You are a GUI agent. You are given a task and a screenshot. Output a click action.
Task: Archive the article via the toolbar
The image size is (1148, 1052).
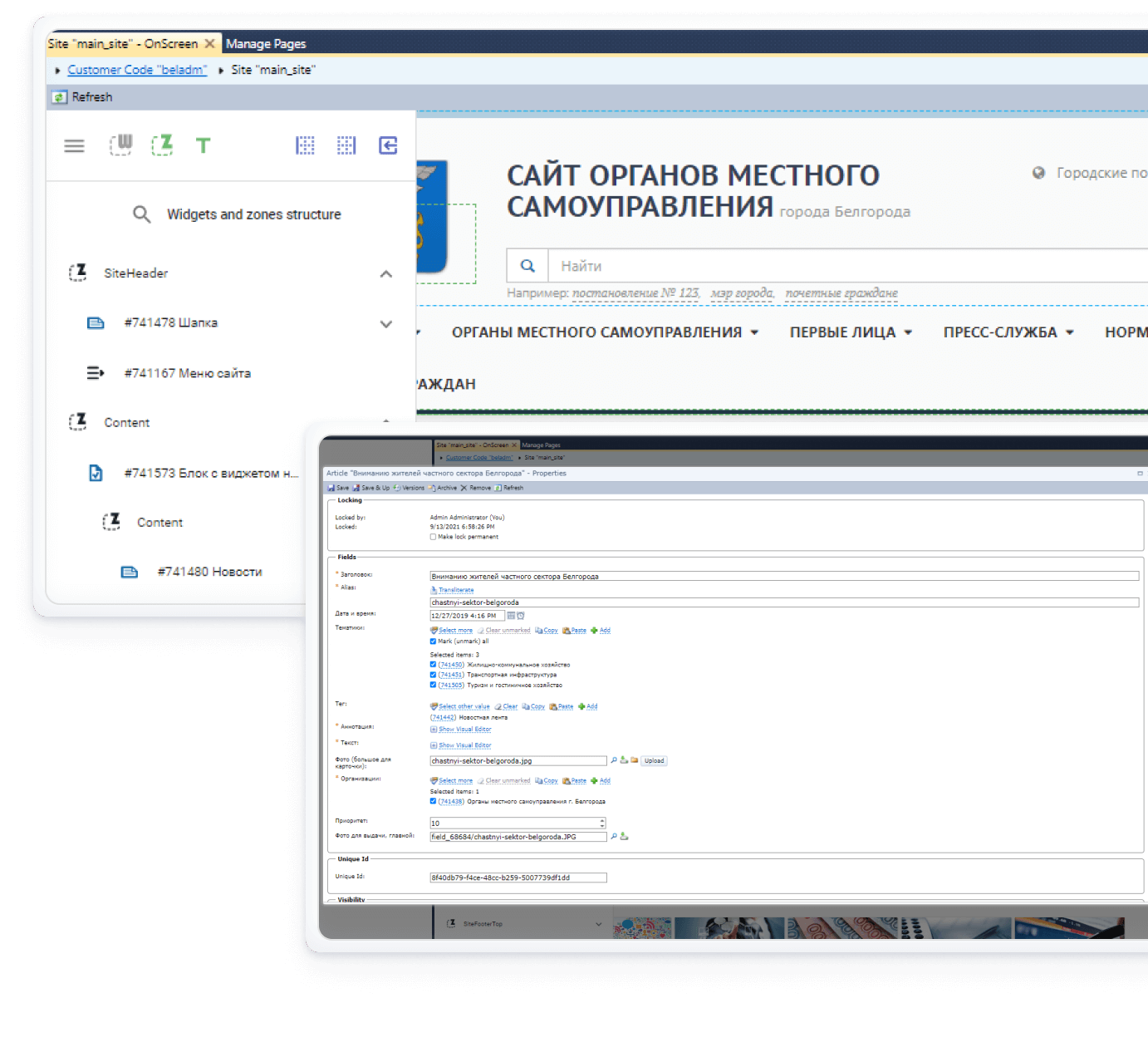443,488
